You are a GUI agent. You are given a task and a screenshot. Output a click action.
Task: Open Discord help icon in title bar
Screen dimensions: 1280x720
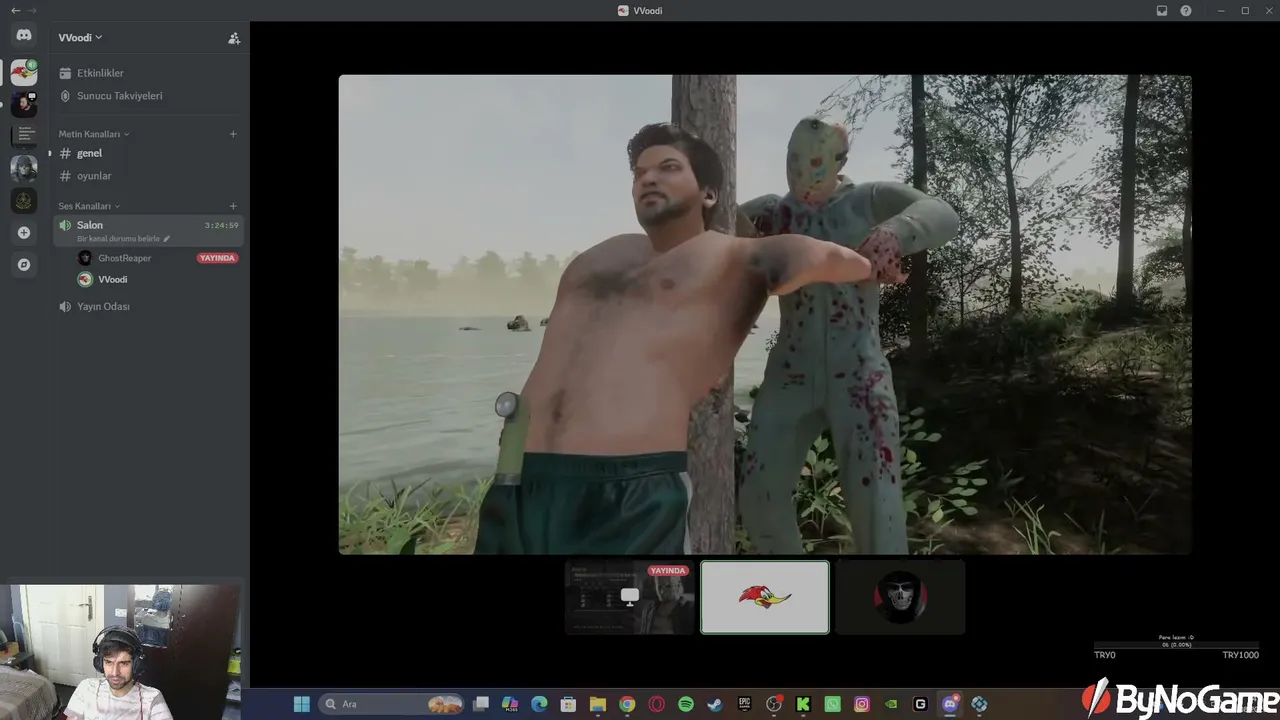click(x=1186, y=10)
